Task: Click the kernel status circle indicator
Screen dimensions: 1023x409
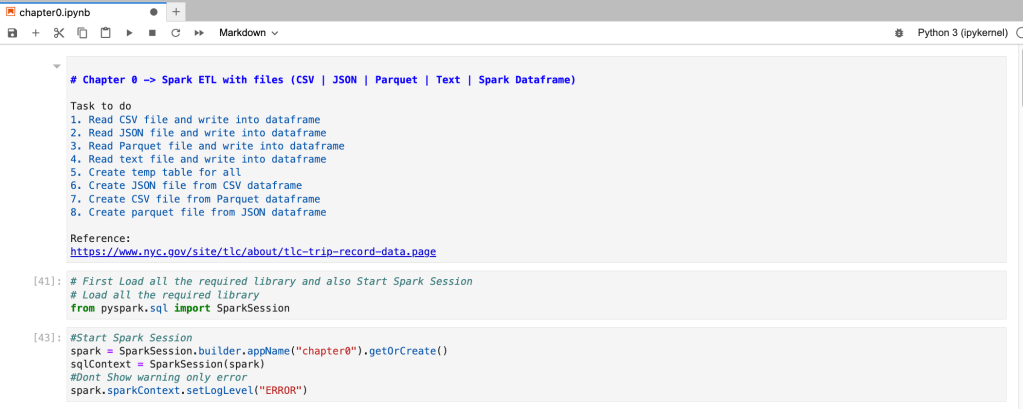Action: [1018, 33]
